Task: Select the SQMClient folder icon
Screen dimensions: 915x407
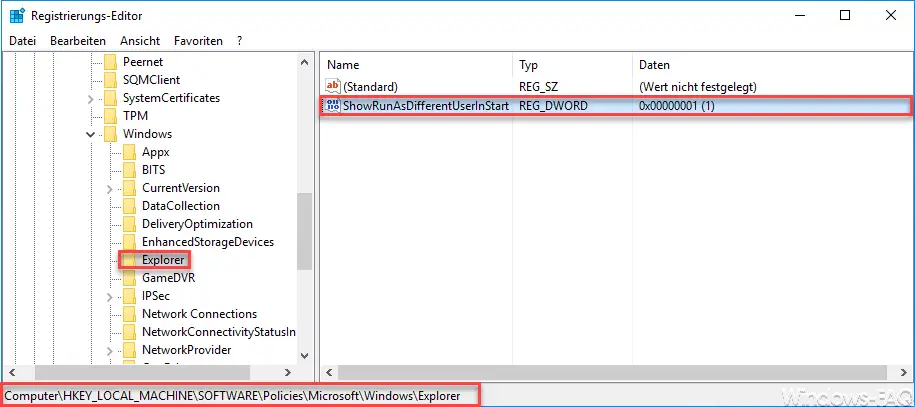Action: tap(110, 80)
